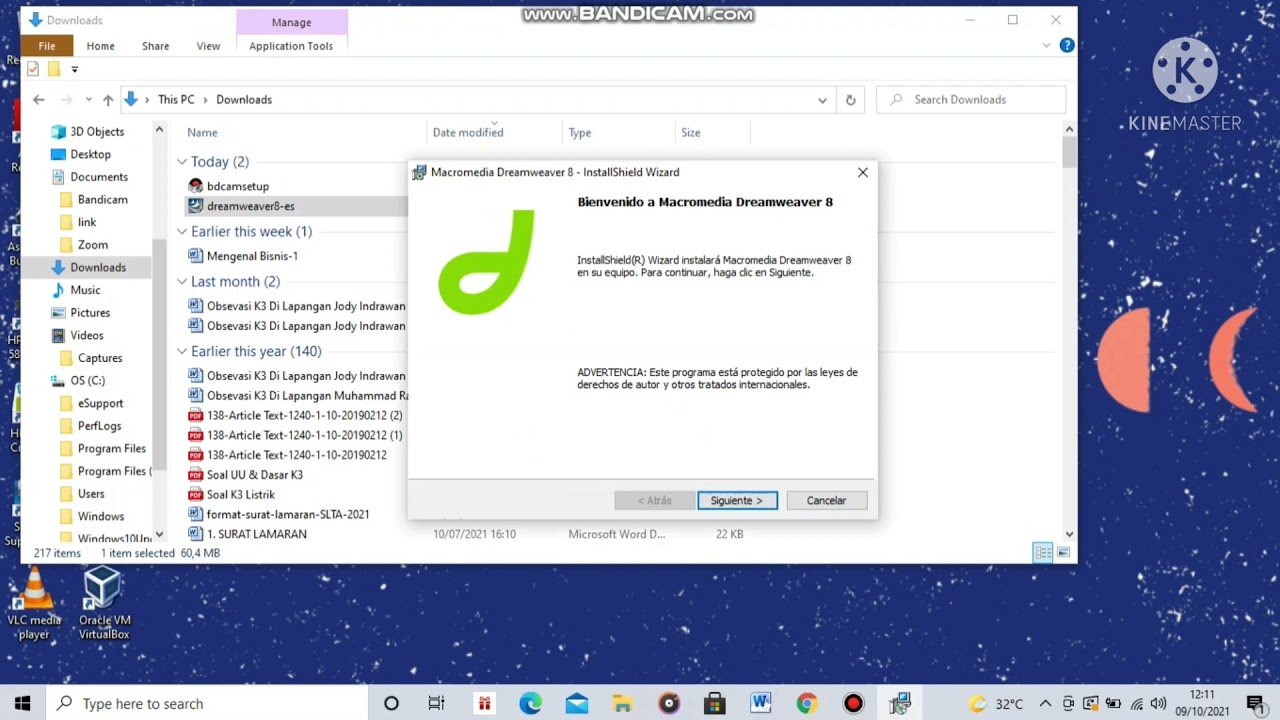Select Soal K3 Listrik PDF file
The image size is (1280, 720).
(x=240, y=494)
